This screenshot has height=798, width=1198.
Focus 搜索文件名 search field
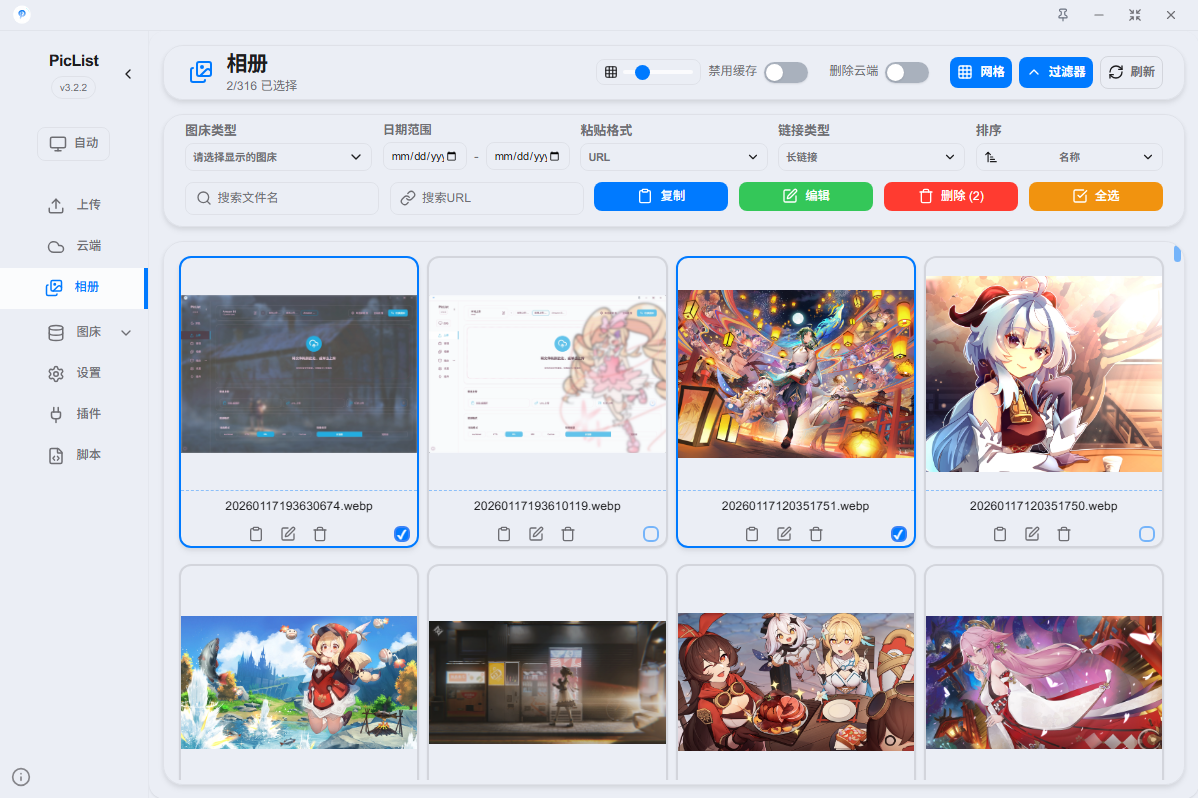click(x=282, y=198)
